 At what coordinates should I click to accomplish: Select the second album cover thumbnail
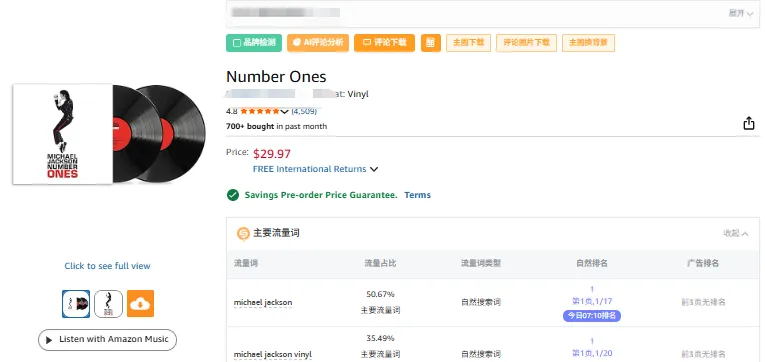[108, 303]
